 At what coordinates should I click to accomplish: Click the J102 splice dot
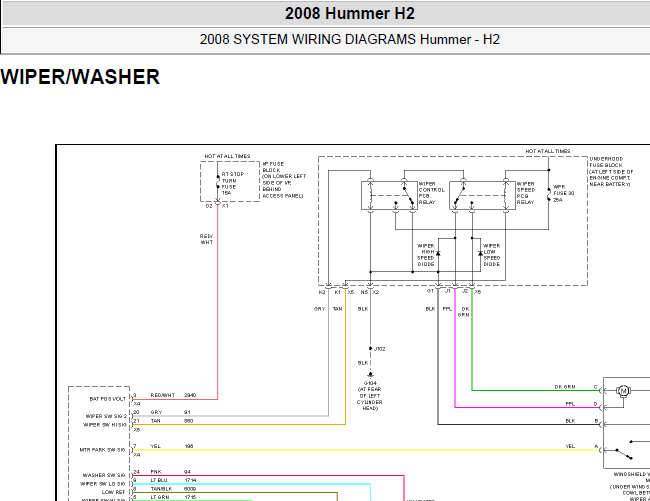(x=370, y=349)
